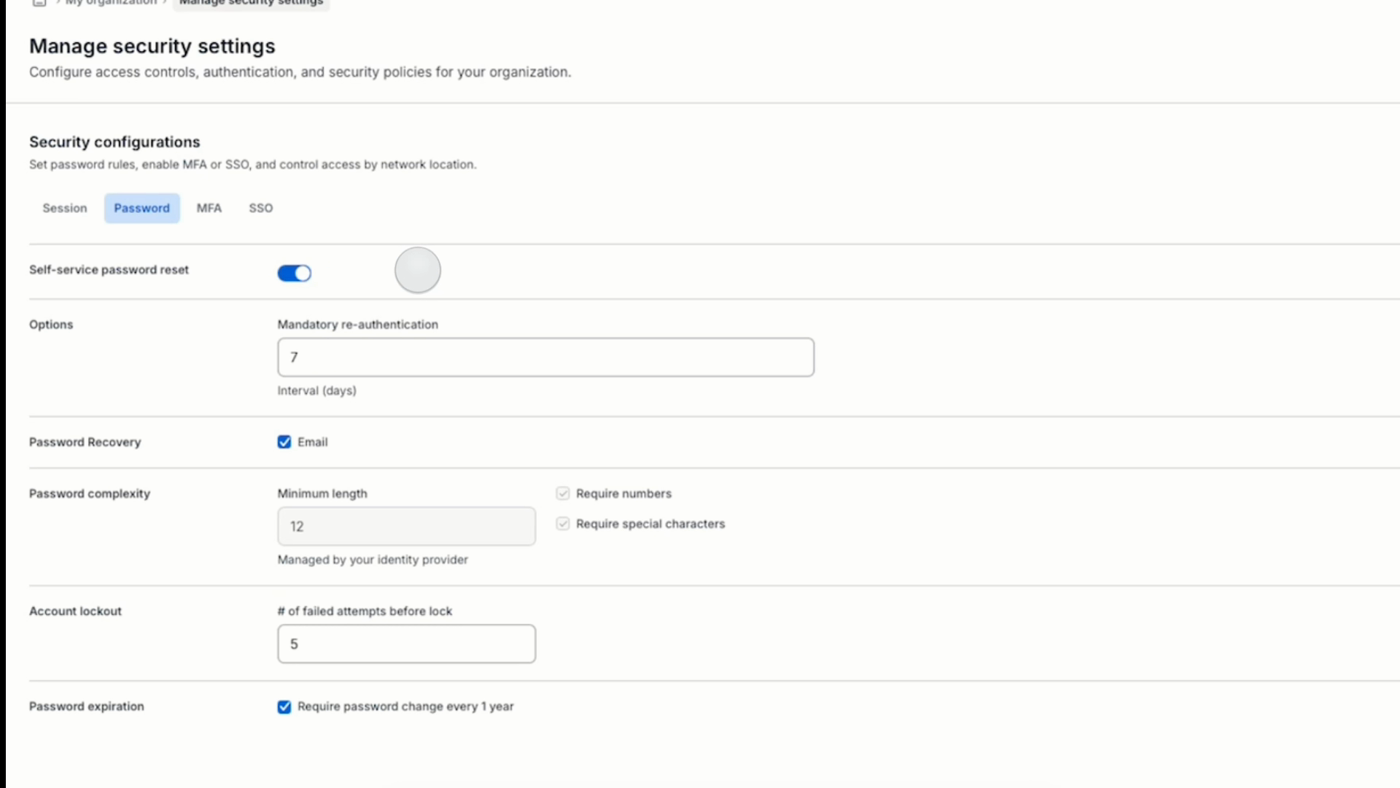Toggle the Require numbers checkbox

[x=563, y=494]
